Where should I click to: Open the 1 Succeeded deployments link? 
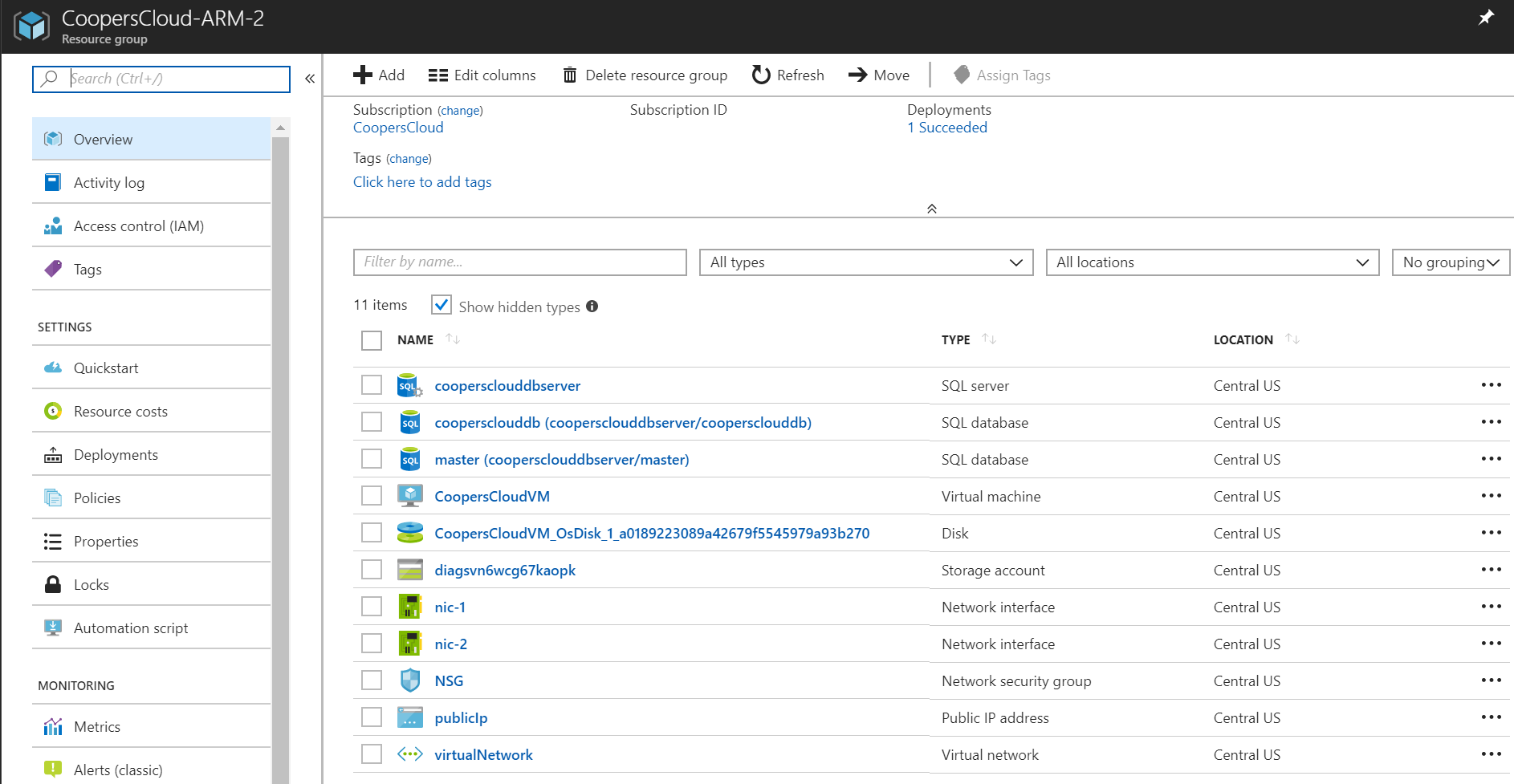click(x=947, y=128)
